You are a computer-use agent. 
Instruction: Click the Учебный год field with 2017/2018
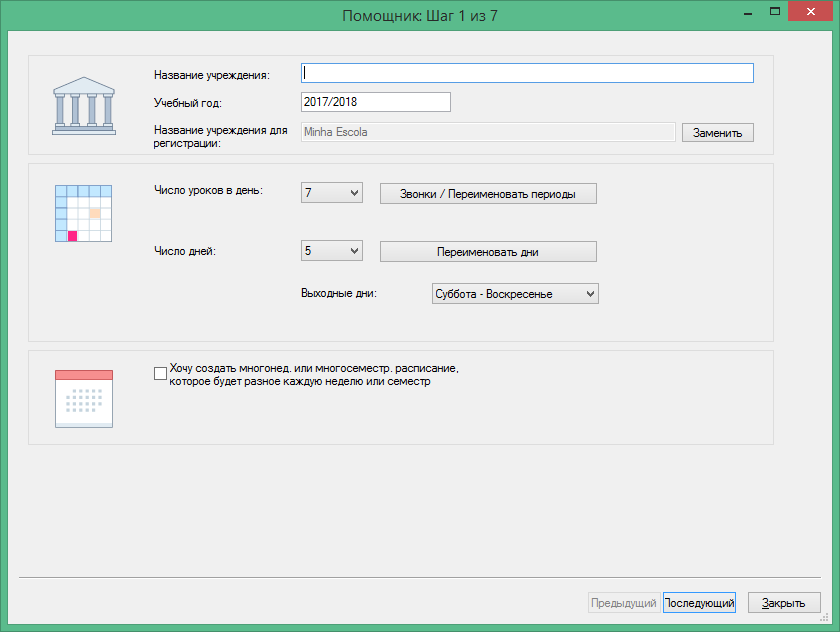click(376, 102)
